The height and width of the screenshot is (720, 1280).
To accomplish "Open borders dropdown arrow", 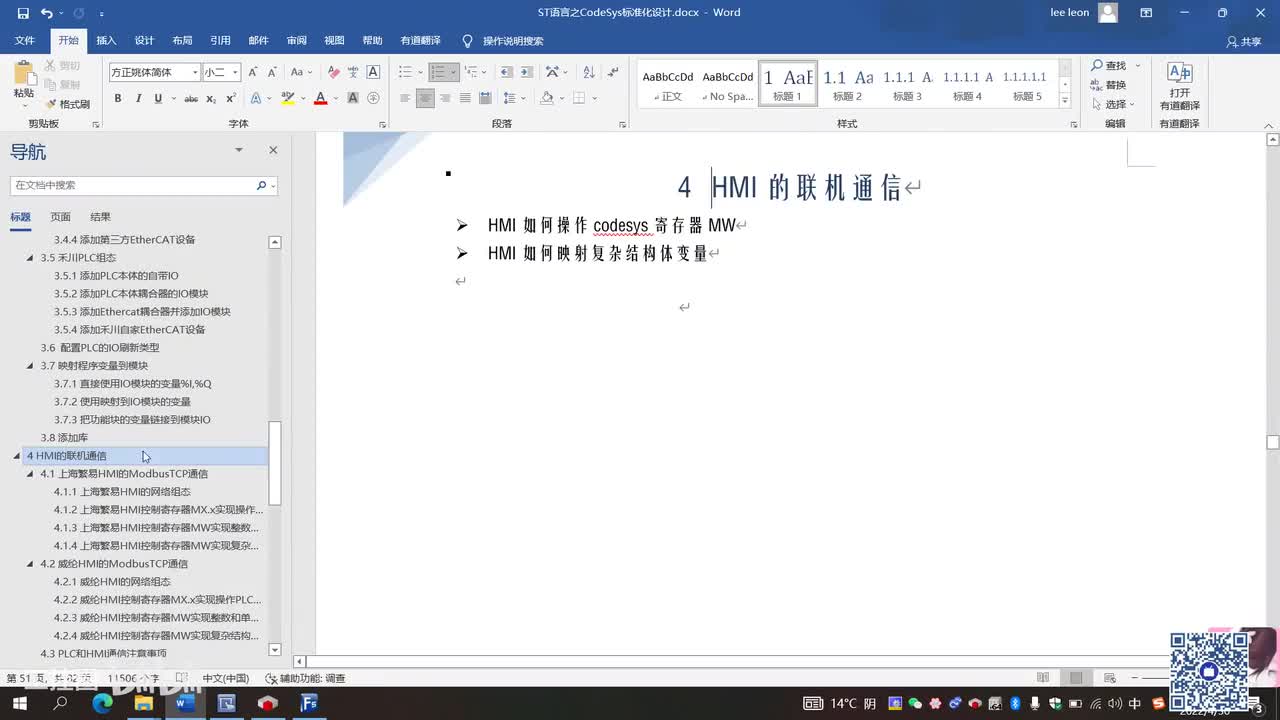I will coord(594,98).
